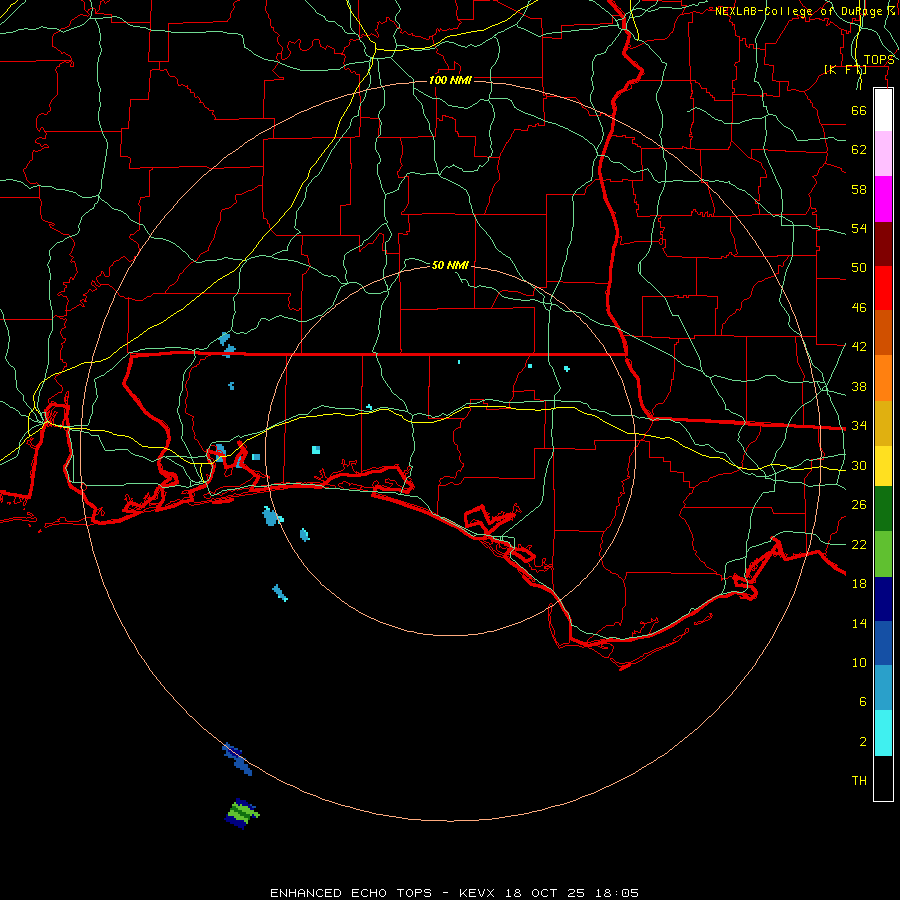
Task: Click the dark maroon legend swatch
Action: coord(883,244)
